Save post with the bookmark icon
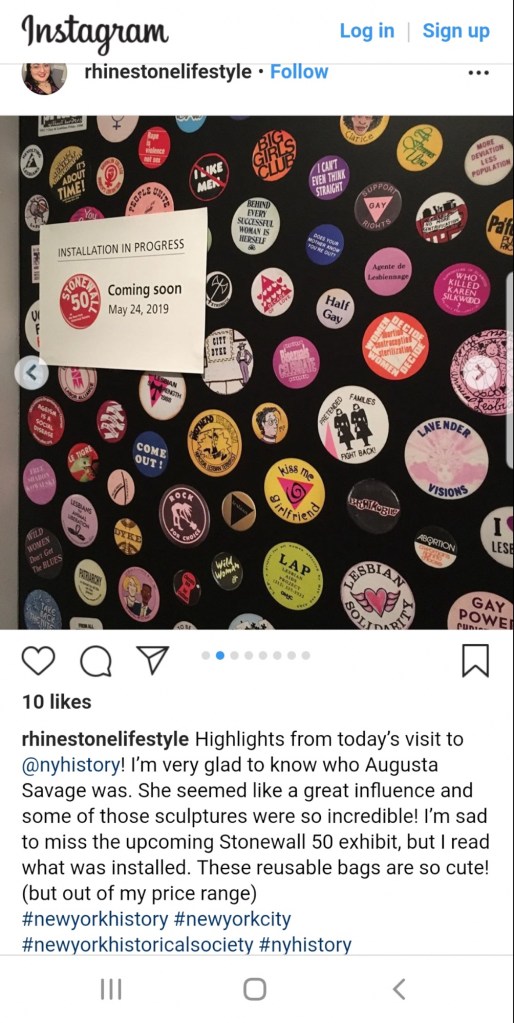Image resolution: width=514 pixels, height=1023 pixels. point(475,660)
